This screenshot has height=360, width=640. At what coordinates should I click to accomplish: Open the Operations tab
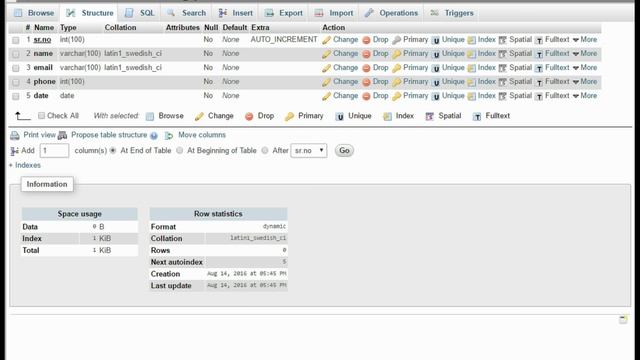(391, 13)
